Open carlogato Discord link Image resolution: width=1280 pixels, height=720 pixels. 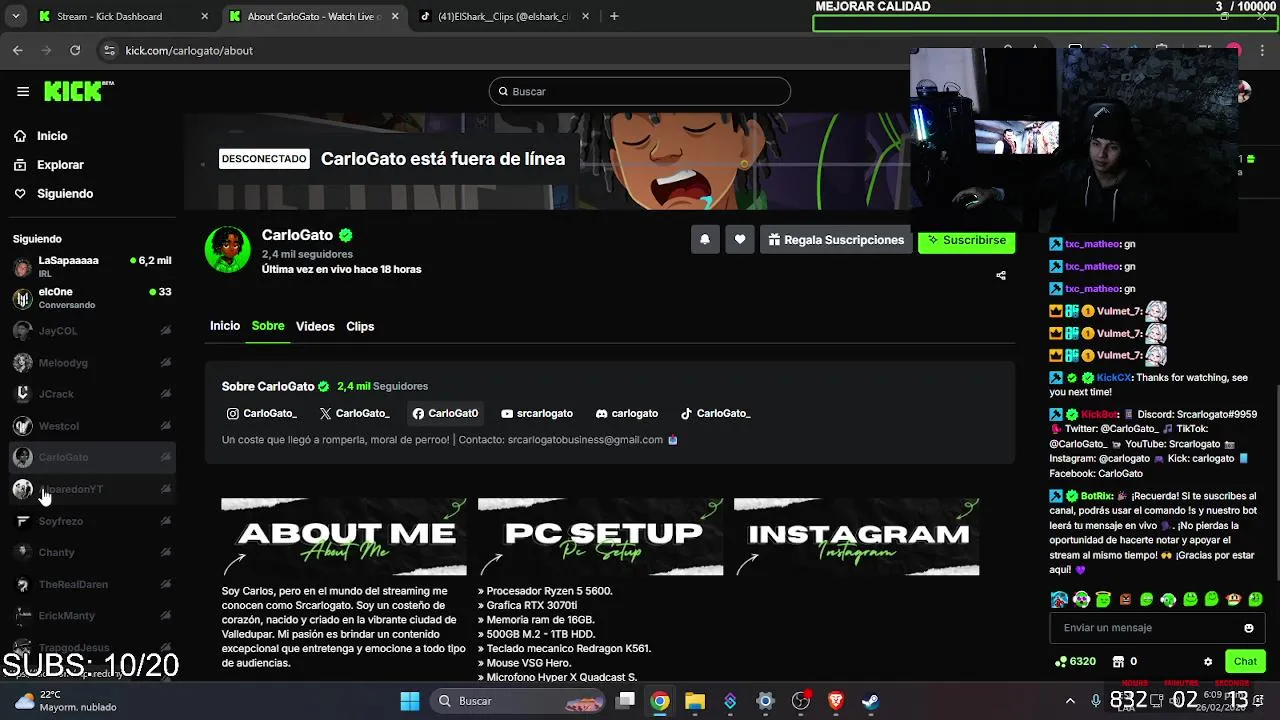627,413
